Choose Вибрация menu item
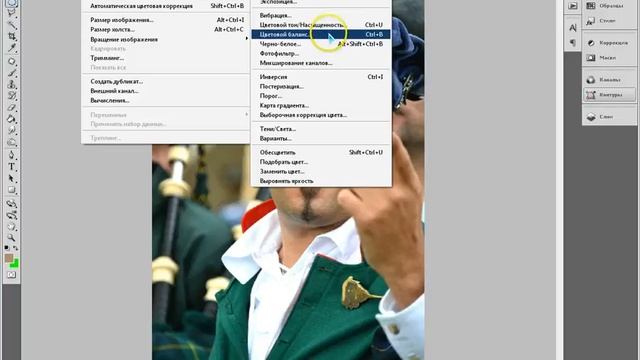 click(321, 16)
